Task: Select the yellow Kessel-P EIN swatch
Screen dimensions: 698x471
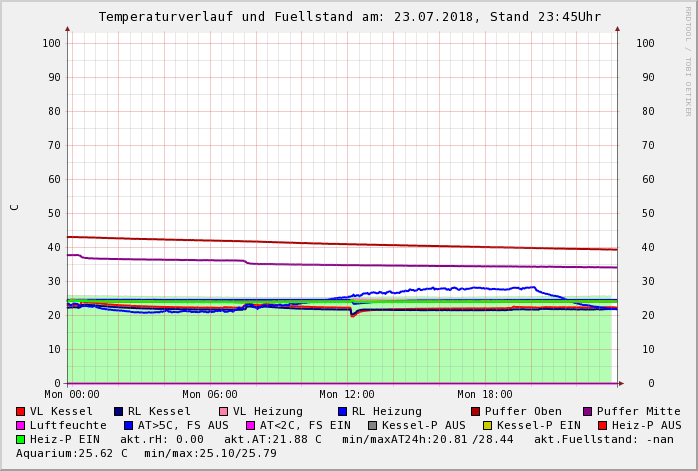Action: [488, 426]
